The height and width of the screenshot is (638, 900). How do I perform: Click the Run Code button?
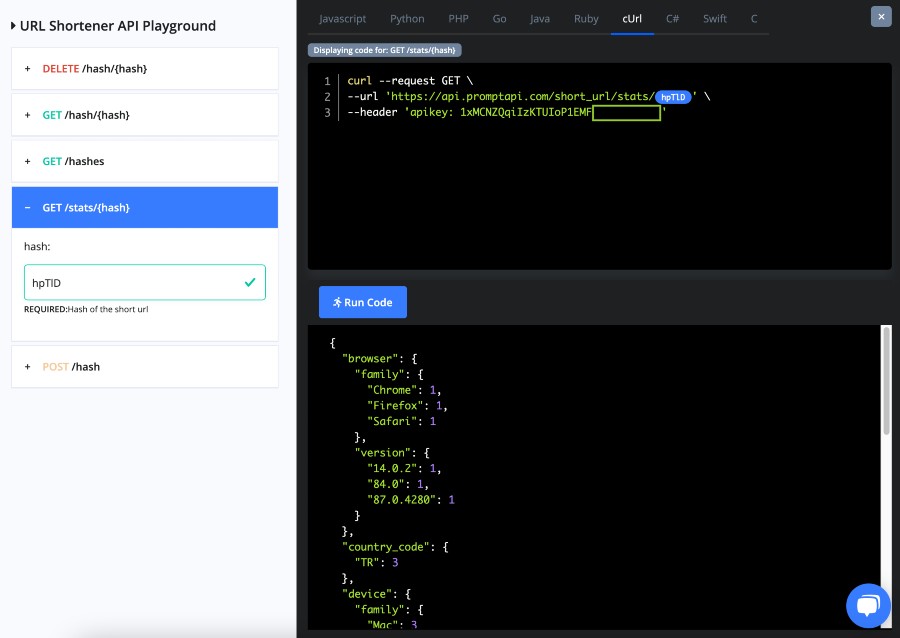pyautogui.click(x=363, y=302)
